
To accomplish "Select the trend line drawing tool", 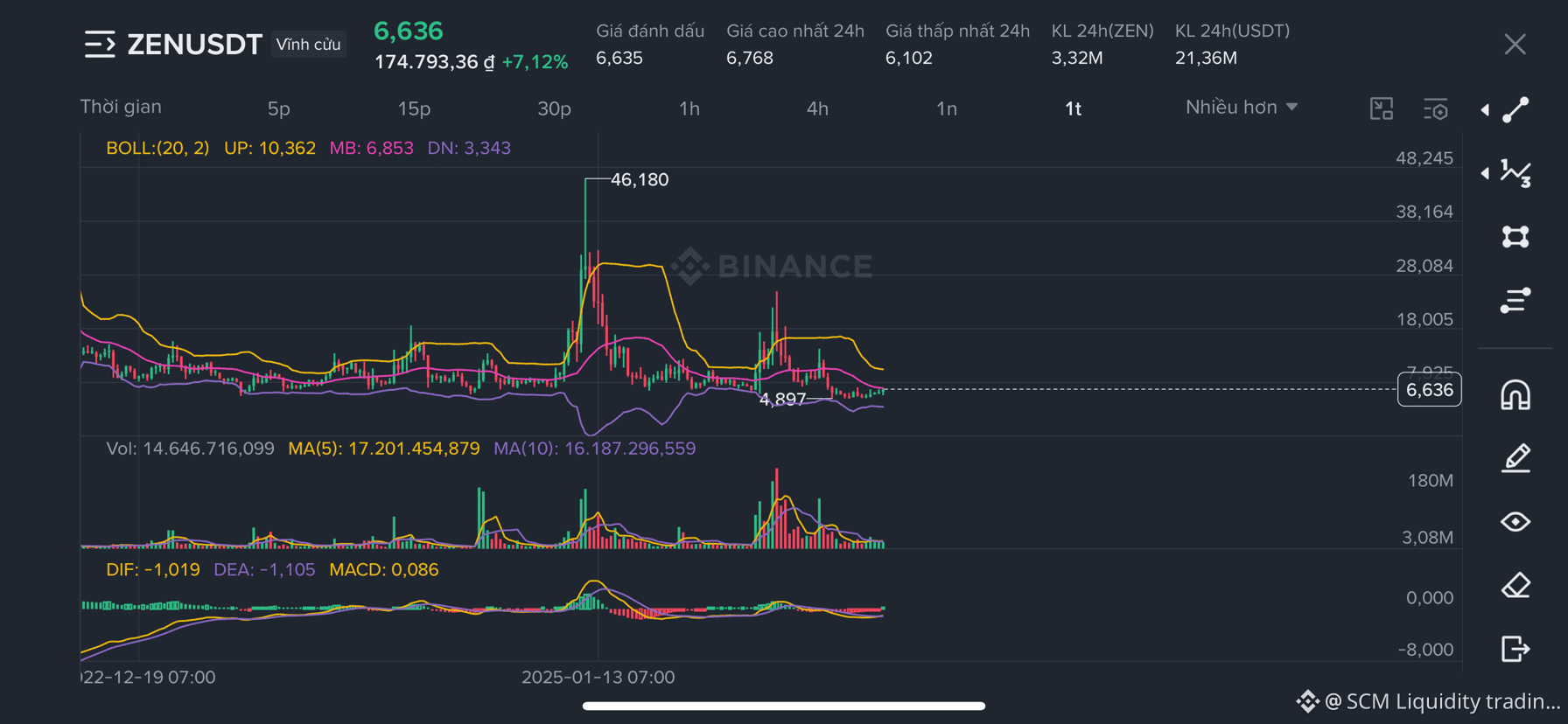I will tap(1516, 109).
